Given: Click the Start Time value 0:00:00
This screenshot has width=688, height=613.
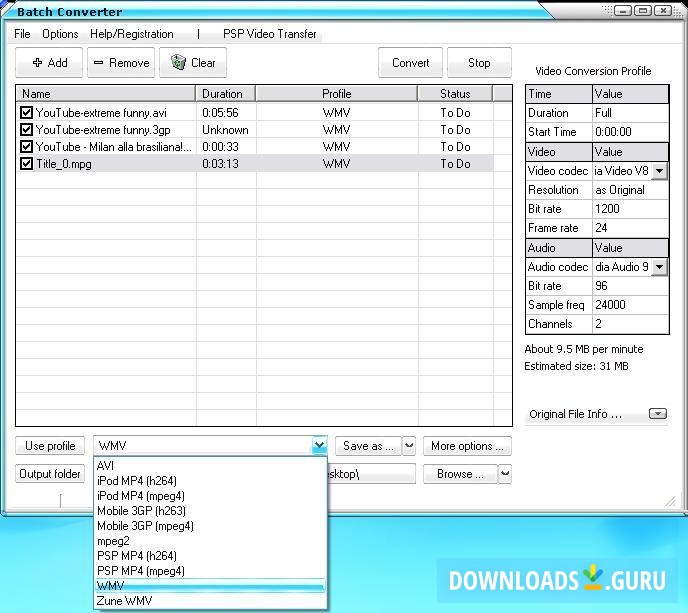Looking at the screenshot, I should [630, 132].
